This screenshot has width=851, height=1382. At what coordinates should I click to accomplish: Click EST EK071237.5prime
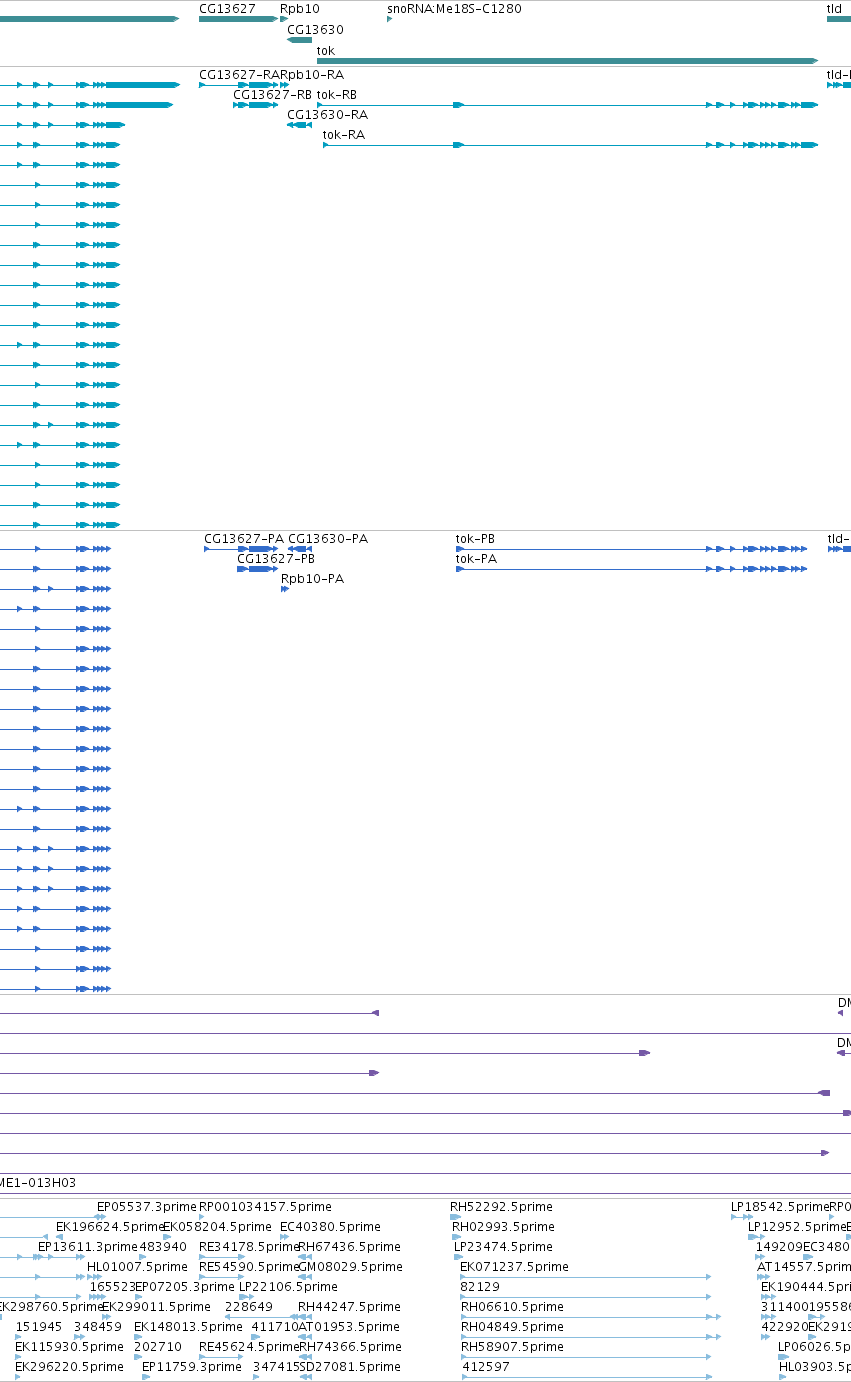coord(514,1267)
